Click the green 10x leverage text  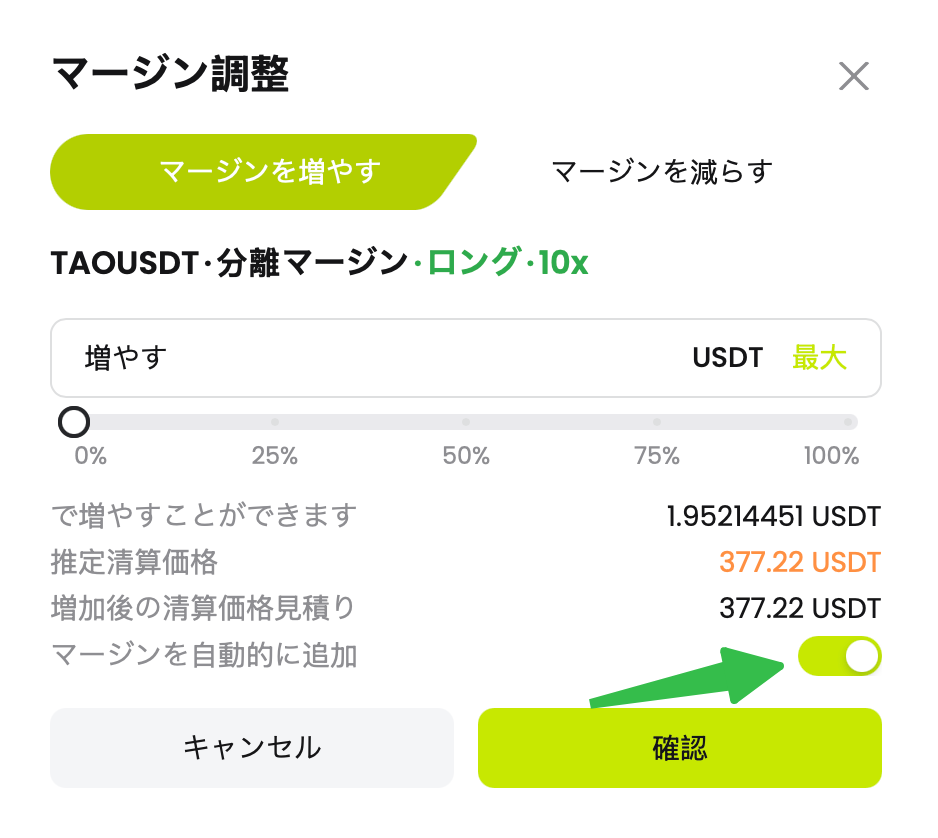coord(565,264)
